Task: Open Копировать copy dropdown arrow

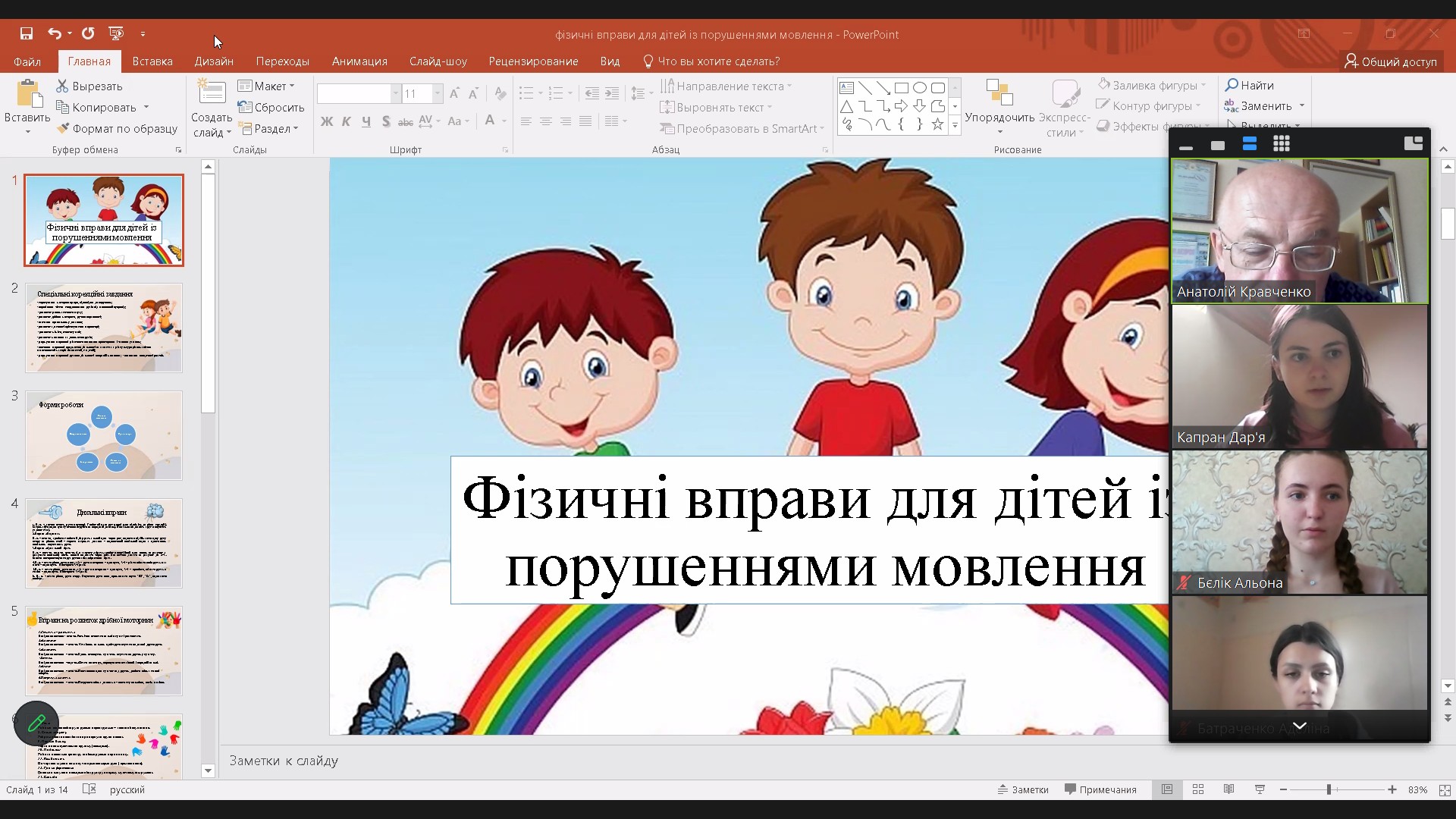Action: (146, 108)
